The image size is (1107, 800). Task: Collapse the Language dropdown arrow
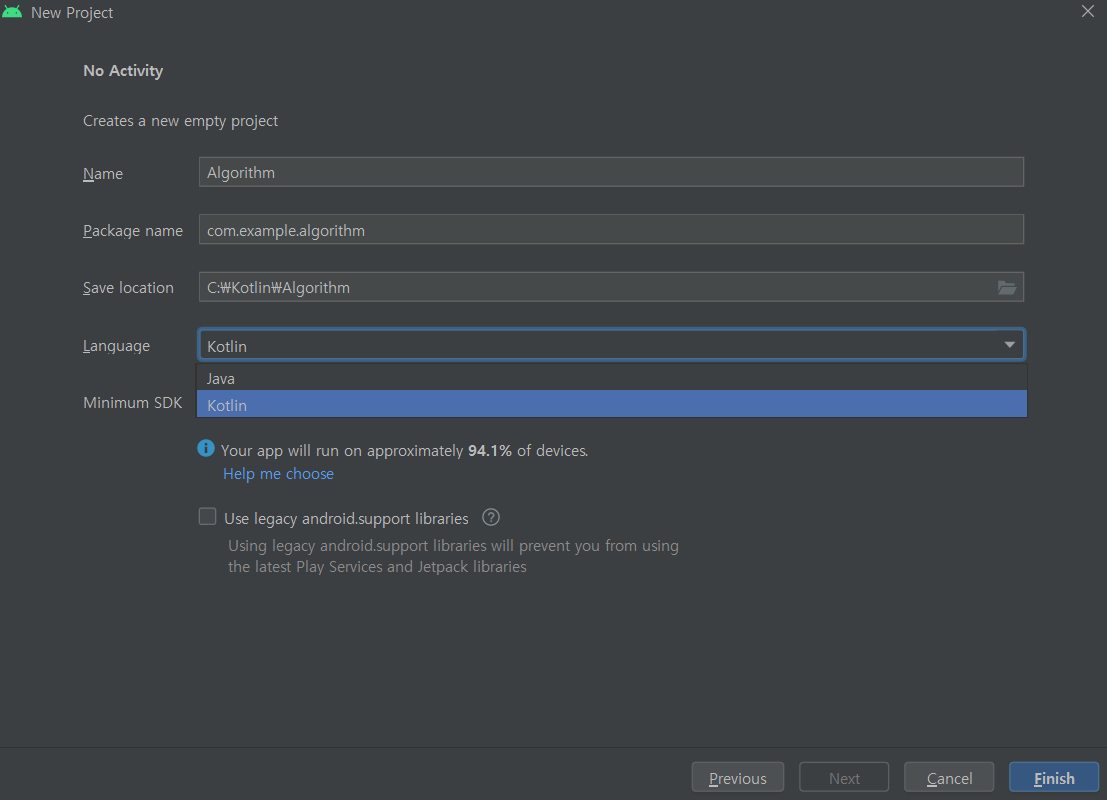pyautogui.click(x=1010, y=345)
